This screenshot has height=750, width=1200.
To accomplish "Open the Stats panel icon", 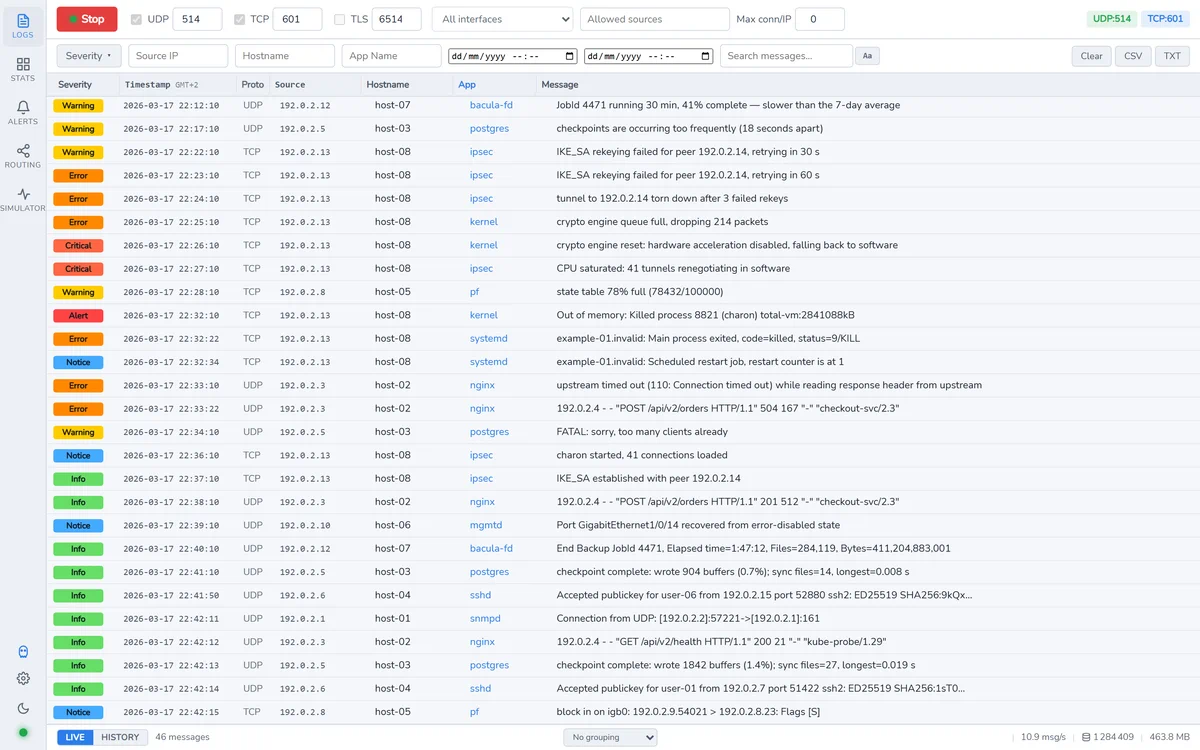I will (23, 70).
